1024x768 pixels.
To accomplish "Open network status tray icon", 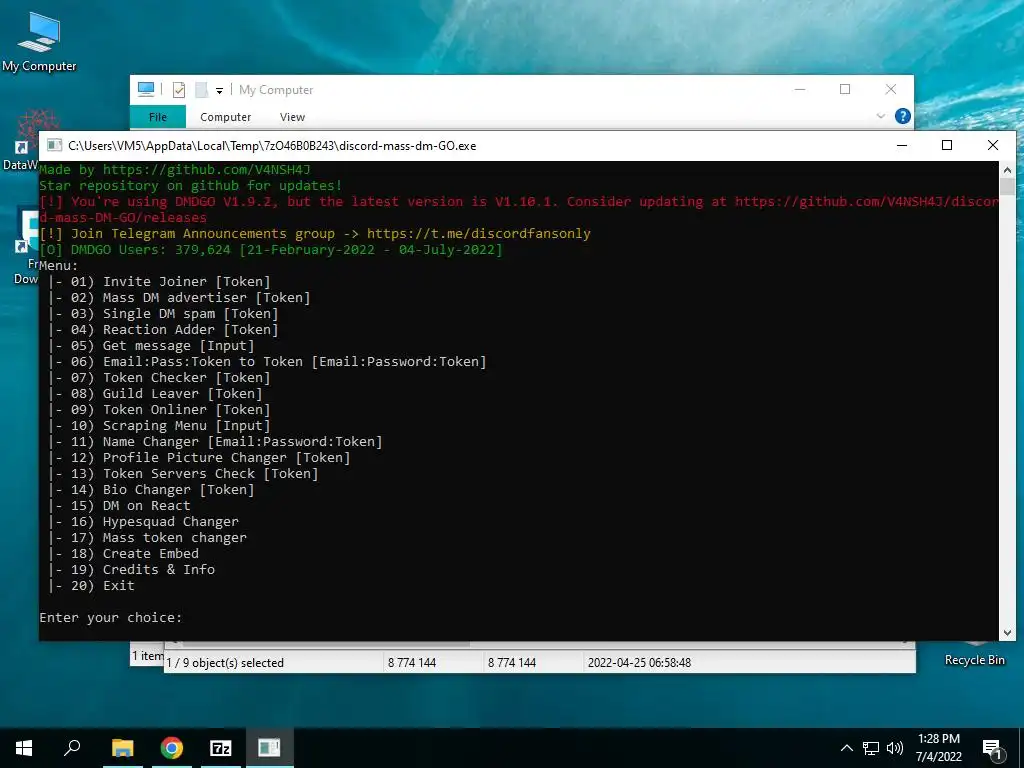I will point(871,748).
